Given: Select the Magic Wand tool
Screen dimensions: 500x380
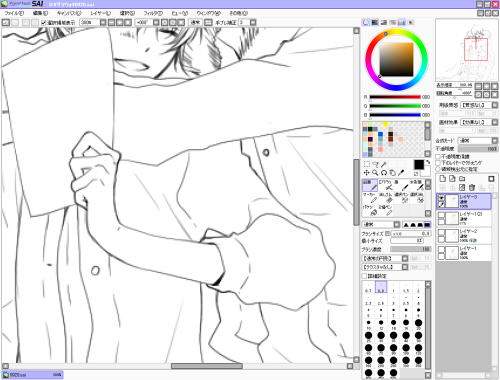Looking at the screenshot, I should pyautogui.click(x=384, y=164).
